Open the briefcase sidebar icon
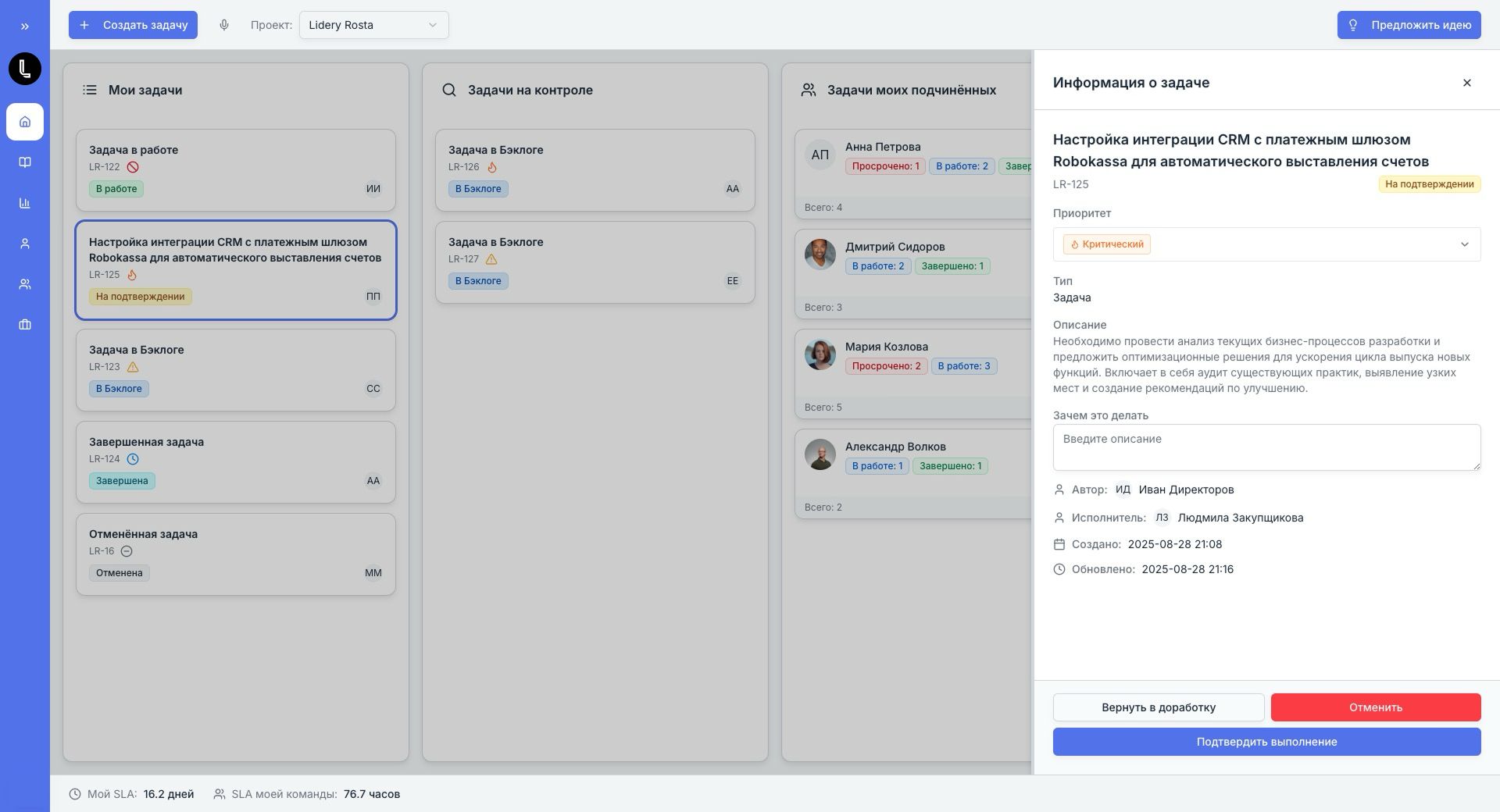 click(25, 325)
